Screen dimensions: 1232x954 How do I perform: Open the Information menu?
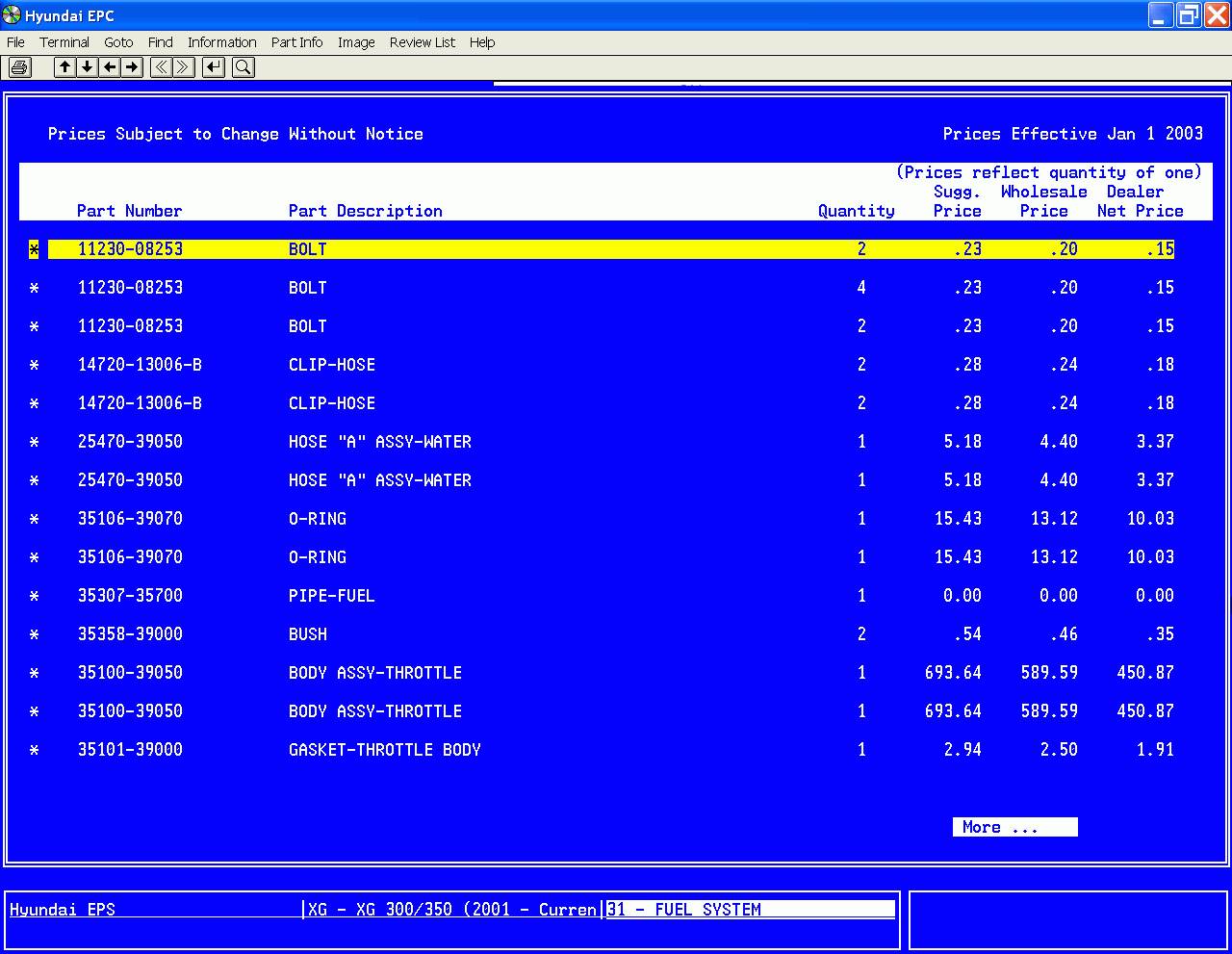[221, 42]
